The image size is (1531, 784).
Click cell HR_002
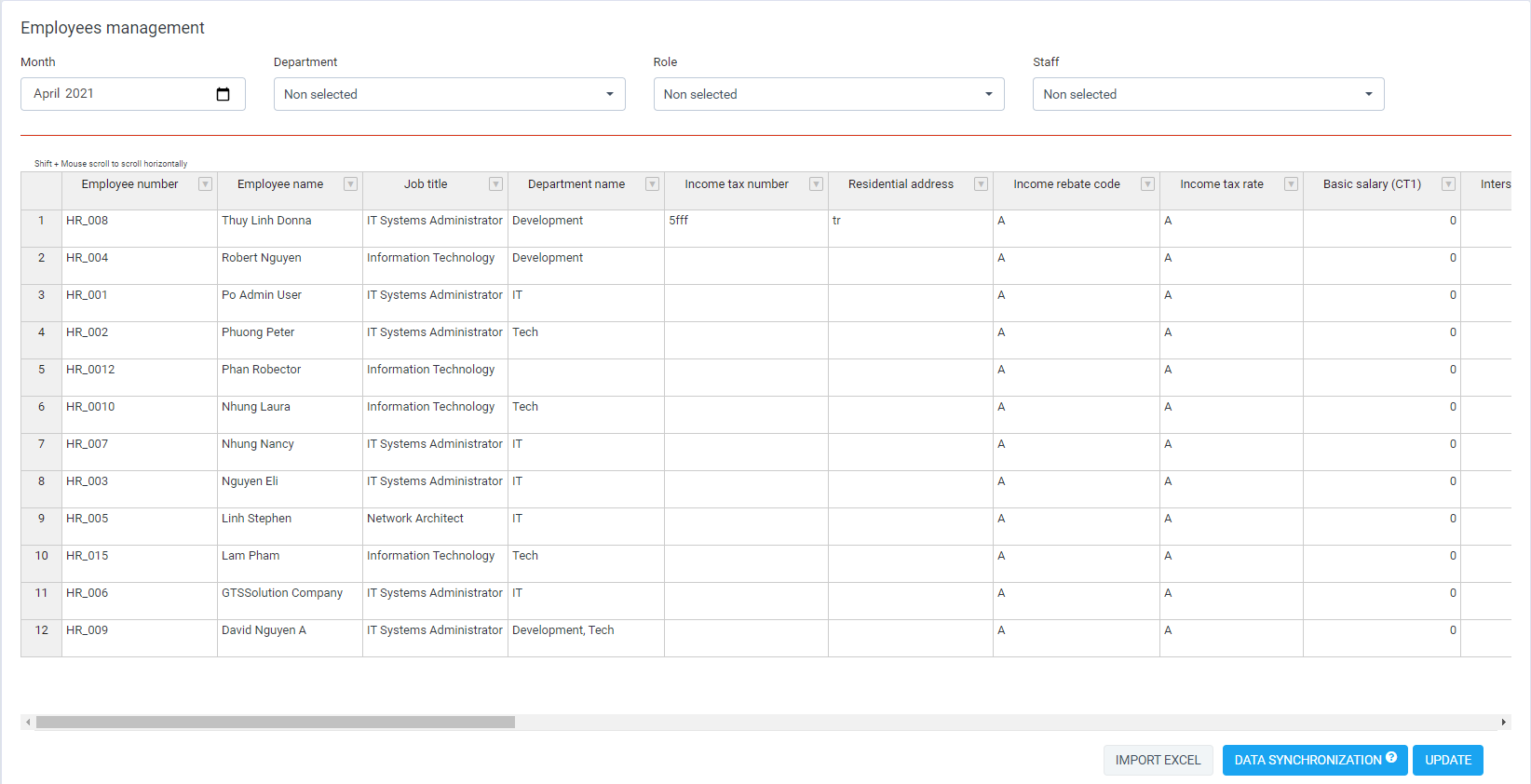coord(140,340)
